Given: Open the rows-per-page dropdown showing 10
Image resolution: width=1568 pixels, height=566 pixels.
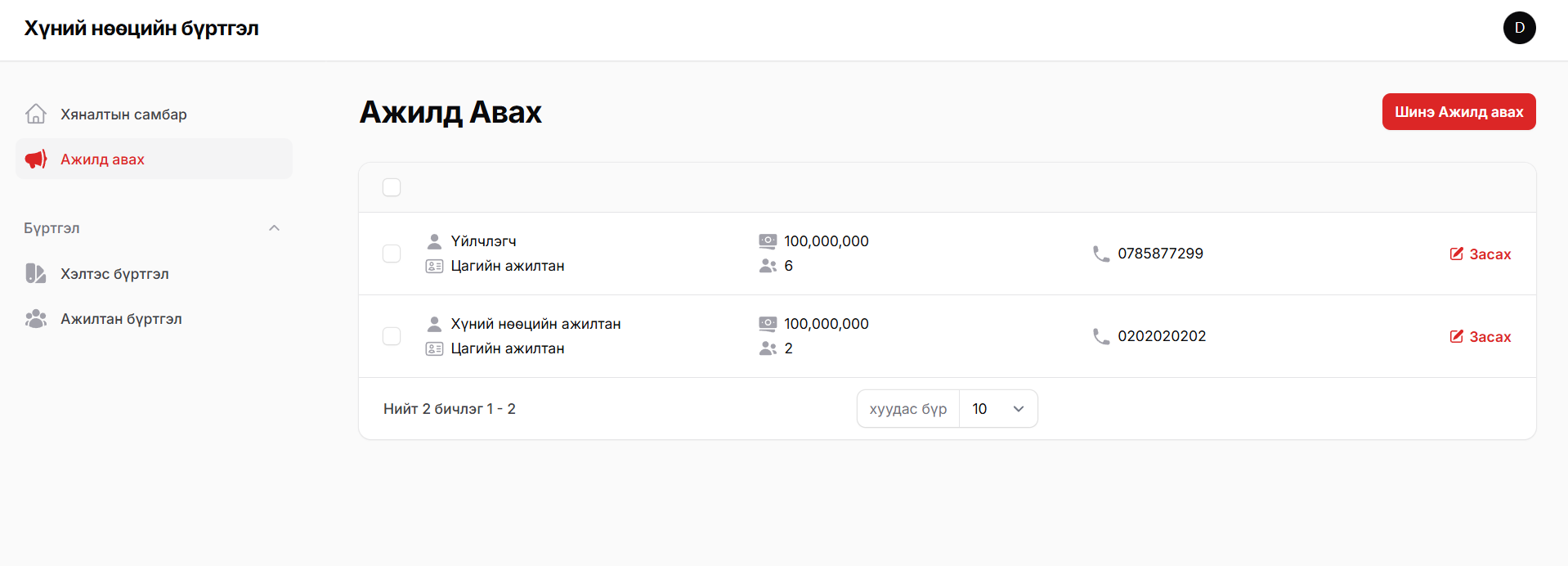Looking at the screenshot, I should 997,408.
